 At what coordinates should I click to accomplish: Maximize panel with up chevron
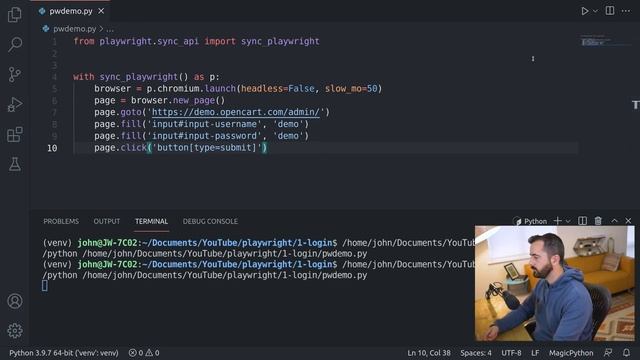click(614, 221)
